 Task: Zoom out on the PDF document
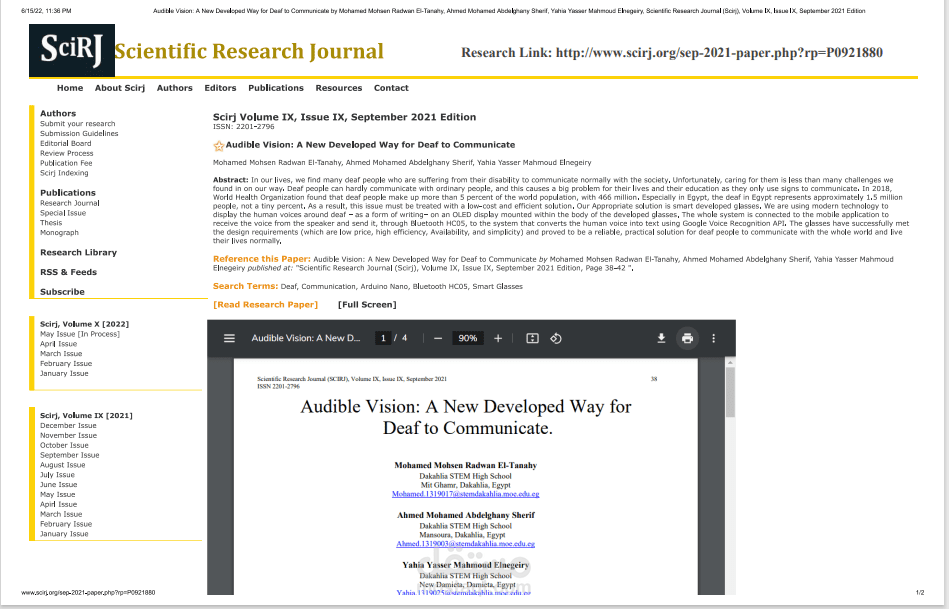438,338
